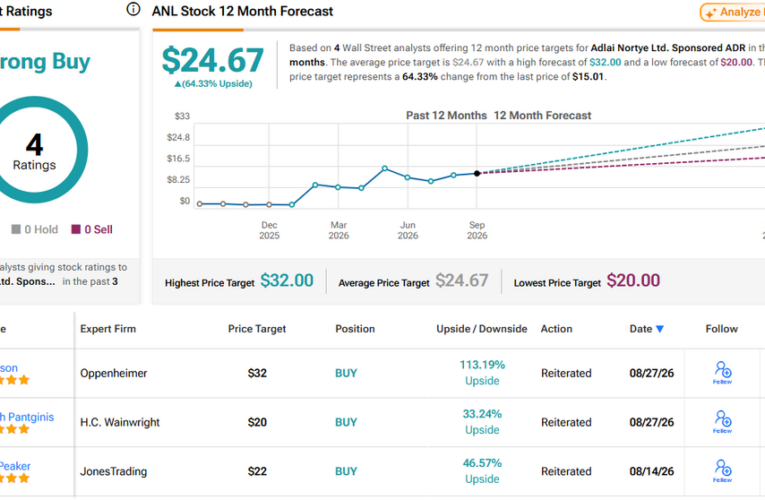The height and width of the screenshot is (500, 765).
Task: Click the info icon beside Ratings header
Action: click(133, 9)
